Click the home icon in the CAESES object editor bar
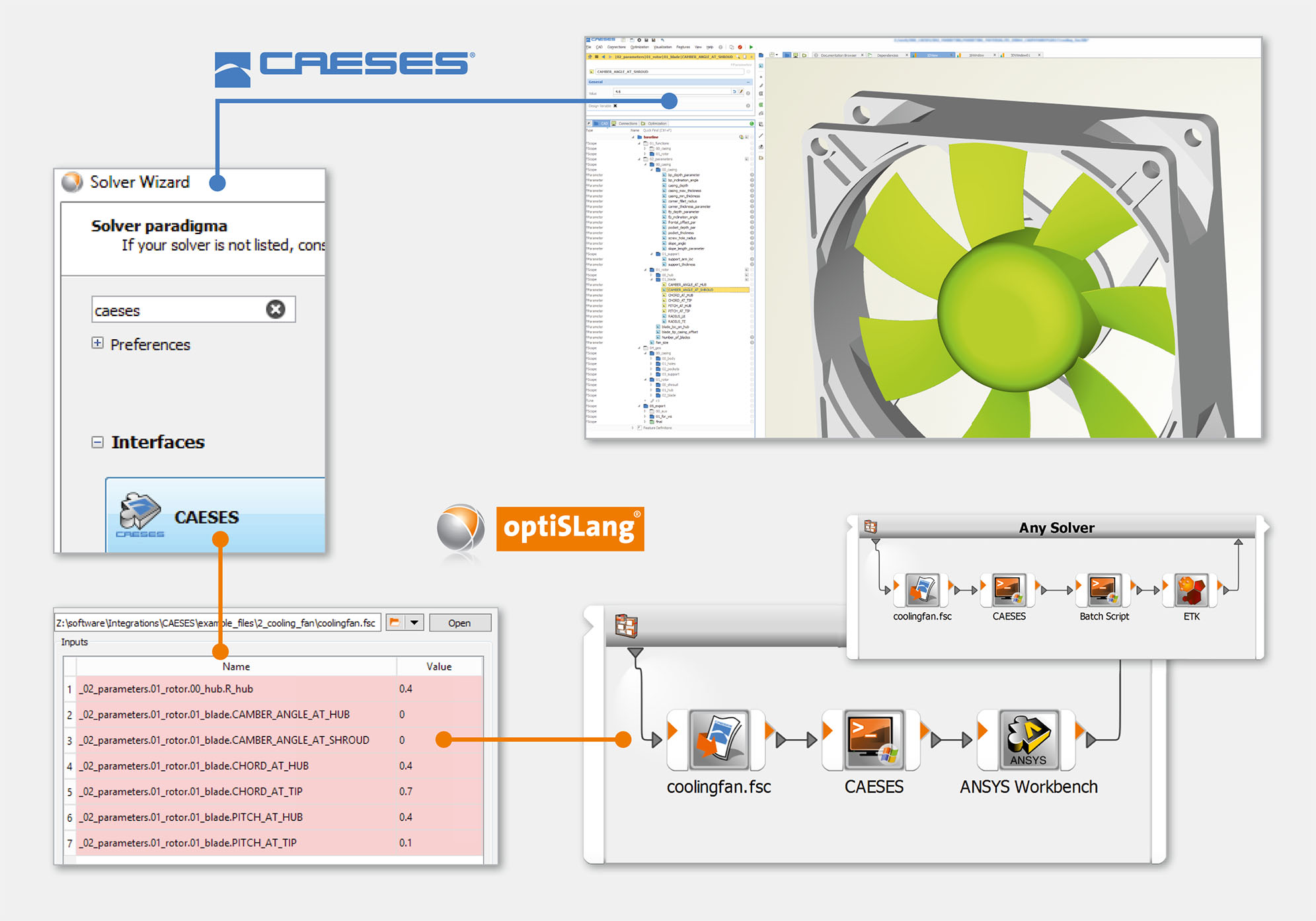Image resolution: width=1316 pixels, height=921 pixels. click(590, 57)
